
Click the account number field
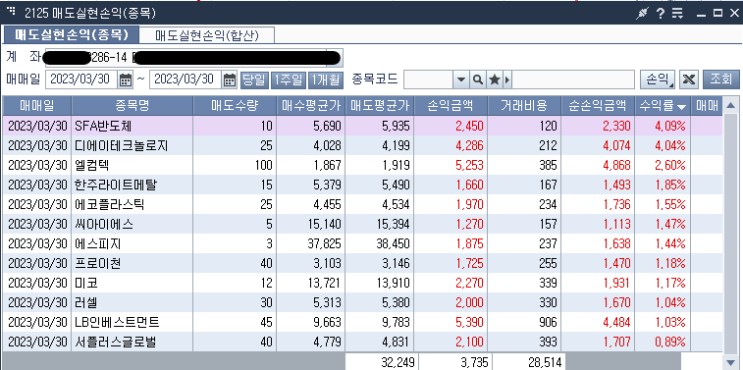194,57
